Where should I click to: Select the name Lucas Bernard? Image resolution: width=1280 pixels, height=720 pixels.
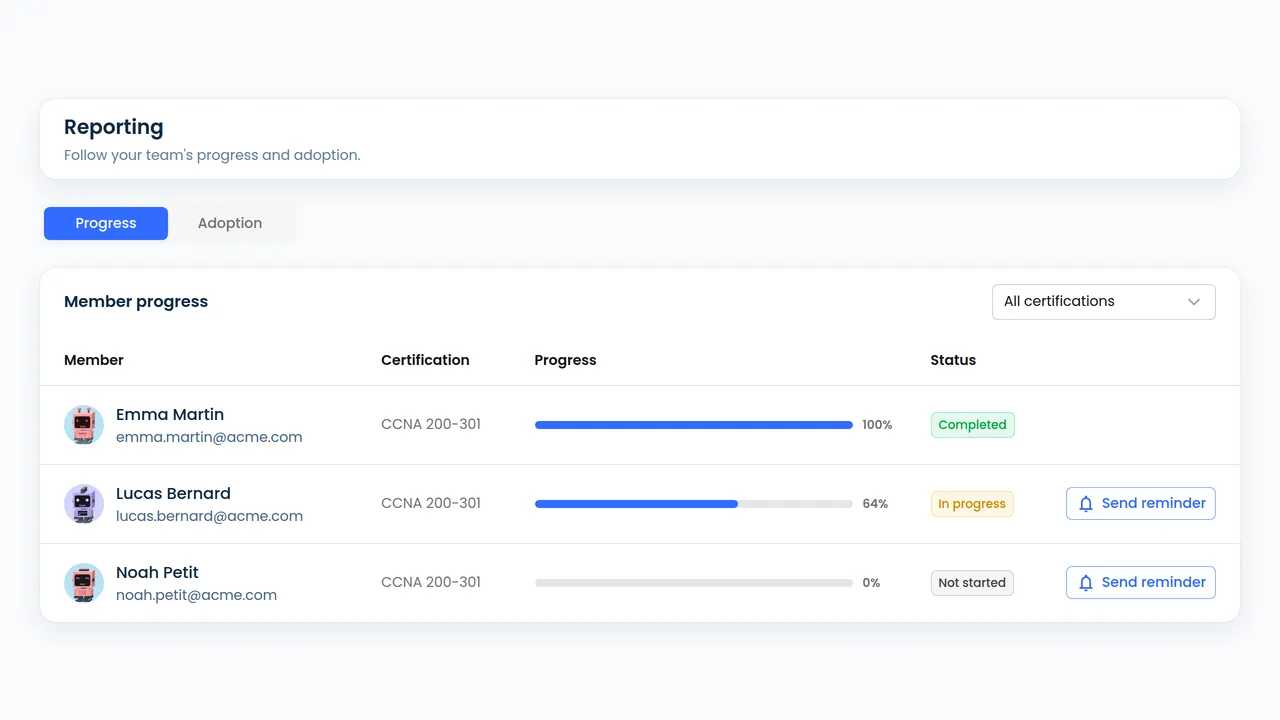[173, 493]
